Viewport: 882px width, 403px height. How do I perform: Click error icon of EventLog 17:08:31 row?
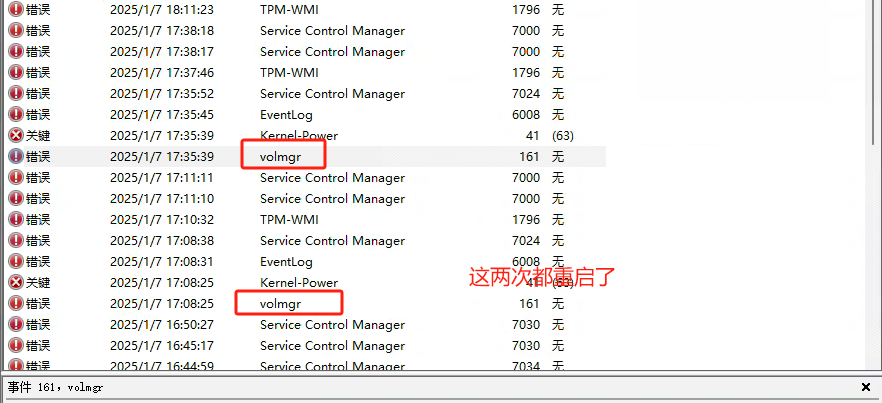[16, 262]
